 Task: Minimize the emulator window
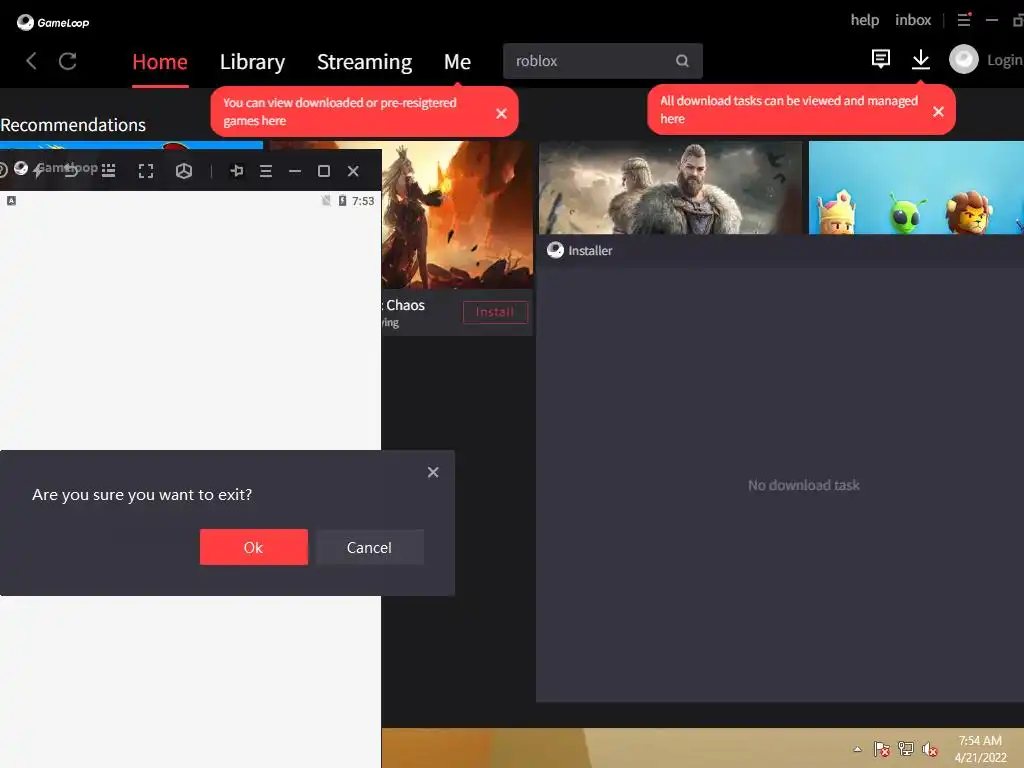point(295,171)
